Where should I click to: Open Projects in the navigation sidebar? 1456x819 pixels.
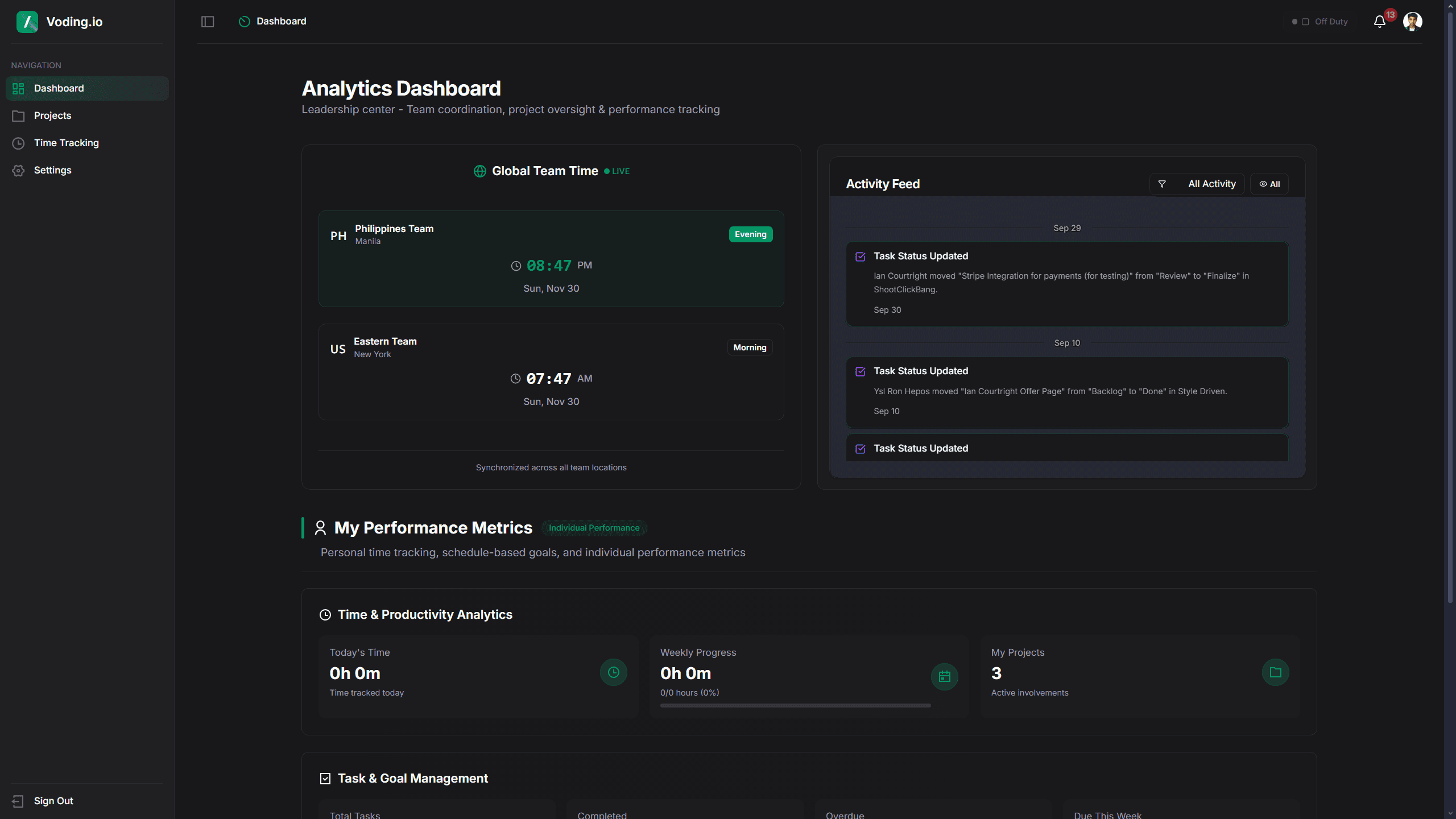tap(87, 115)
